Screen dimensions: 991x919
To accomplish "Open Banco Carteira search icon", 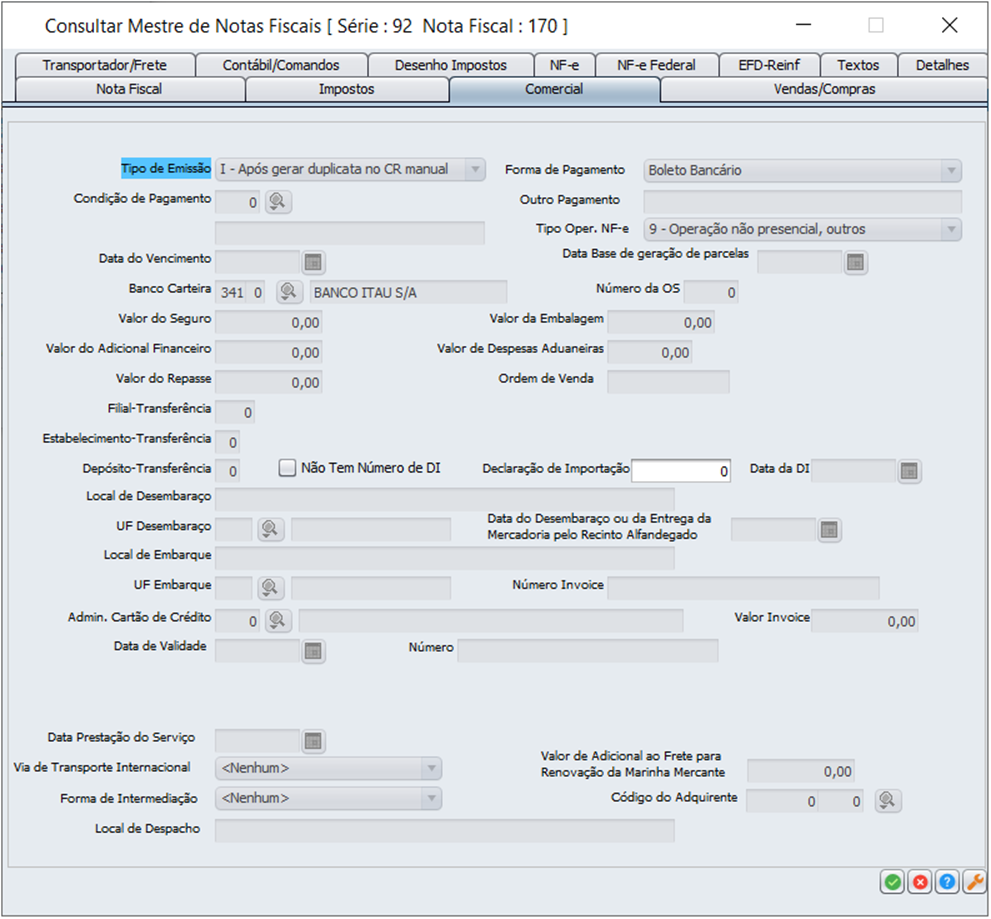I will (x=288, y=292).
